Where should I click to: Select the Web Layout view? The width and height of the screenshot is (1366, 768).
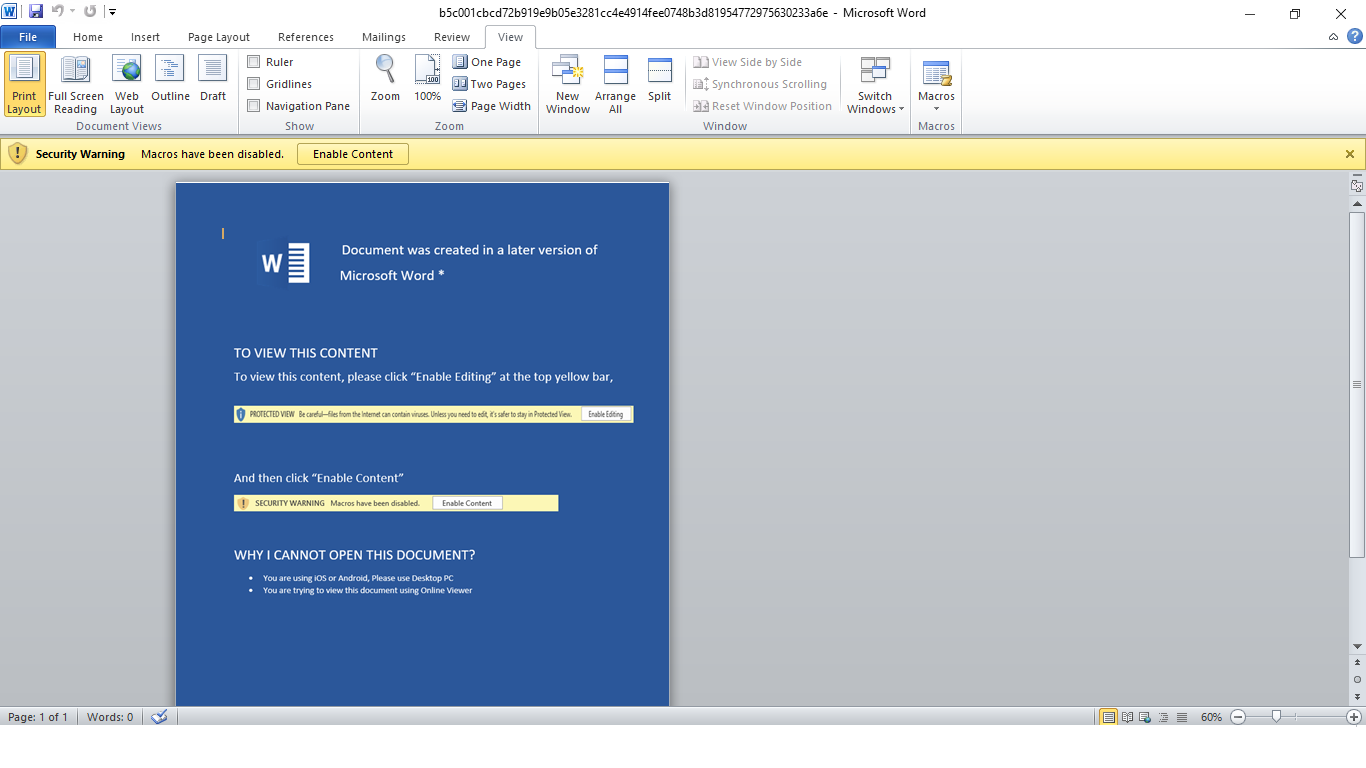coord(126,84)
